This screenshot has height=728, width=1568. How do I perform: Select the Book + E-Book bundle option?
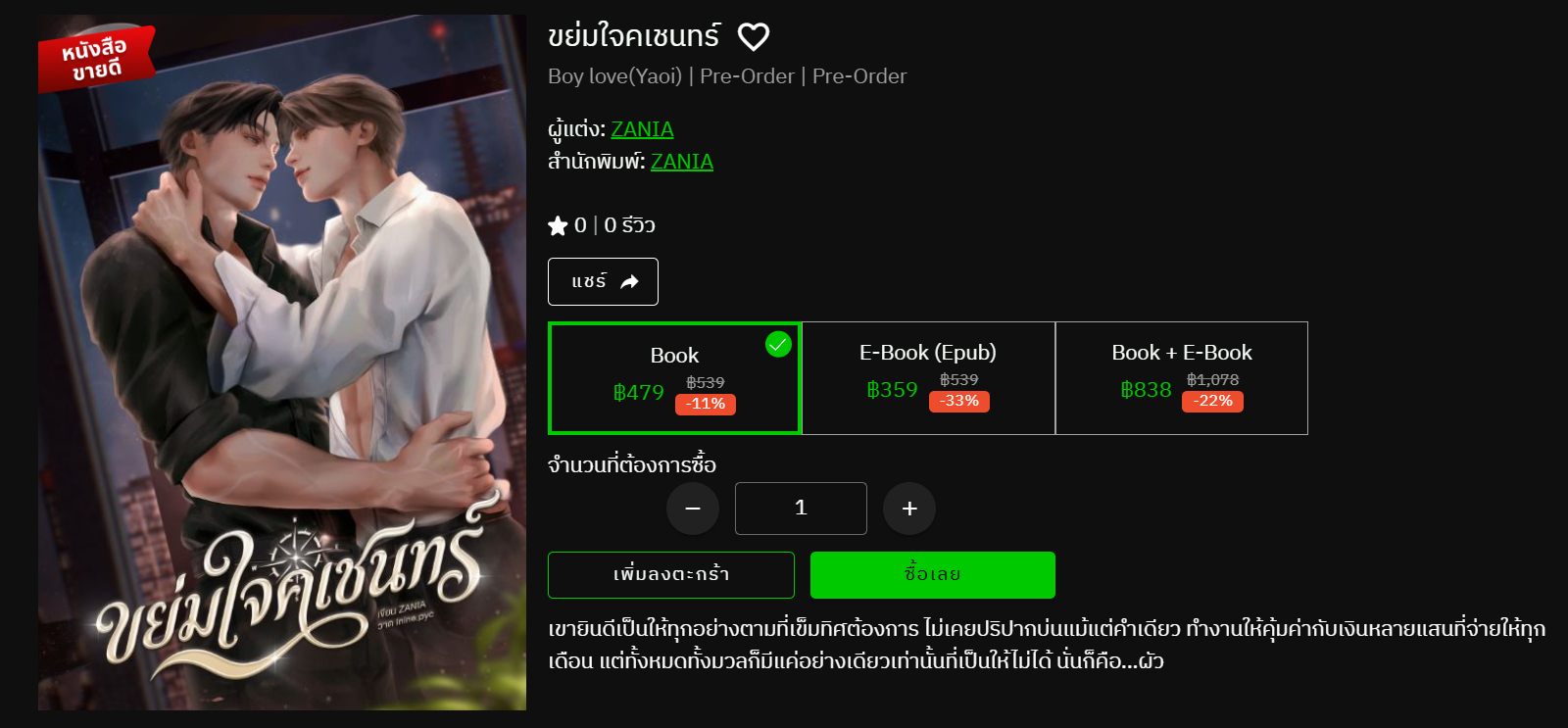point(1182,378)
